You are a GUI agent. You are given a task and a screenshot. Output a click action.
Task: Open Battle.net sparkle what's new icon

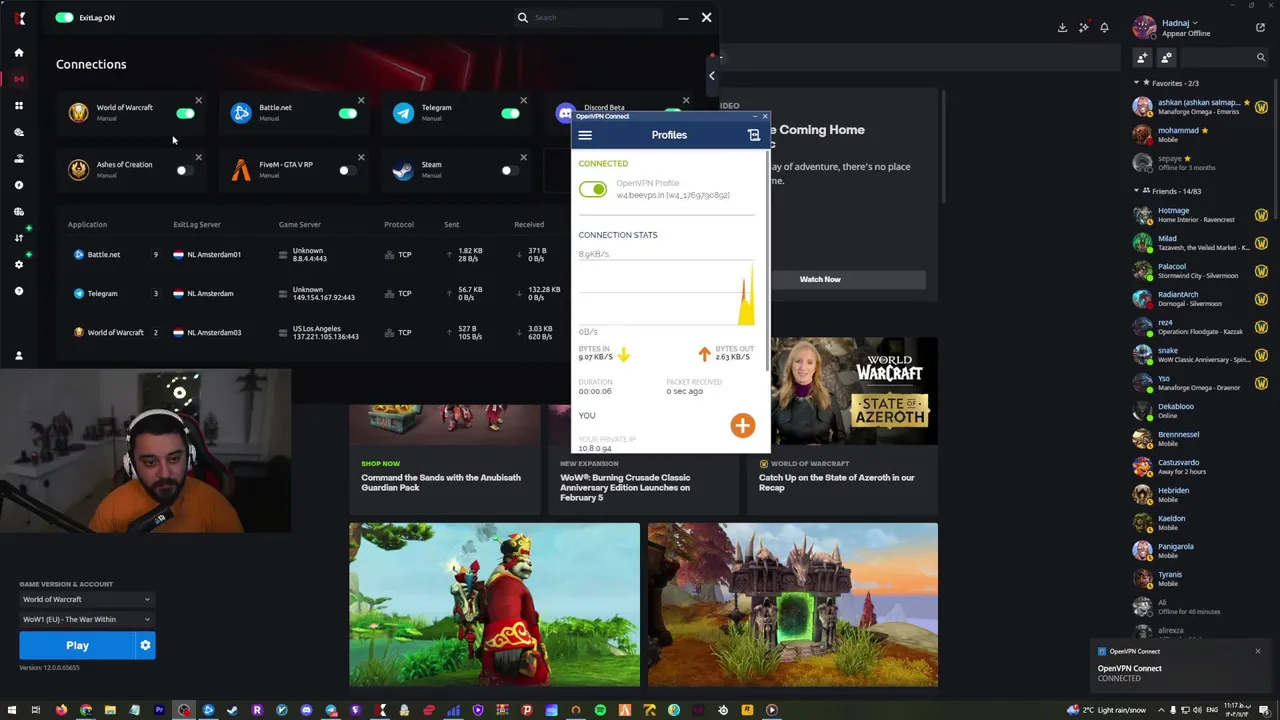[1084, 28]
